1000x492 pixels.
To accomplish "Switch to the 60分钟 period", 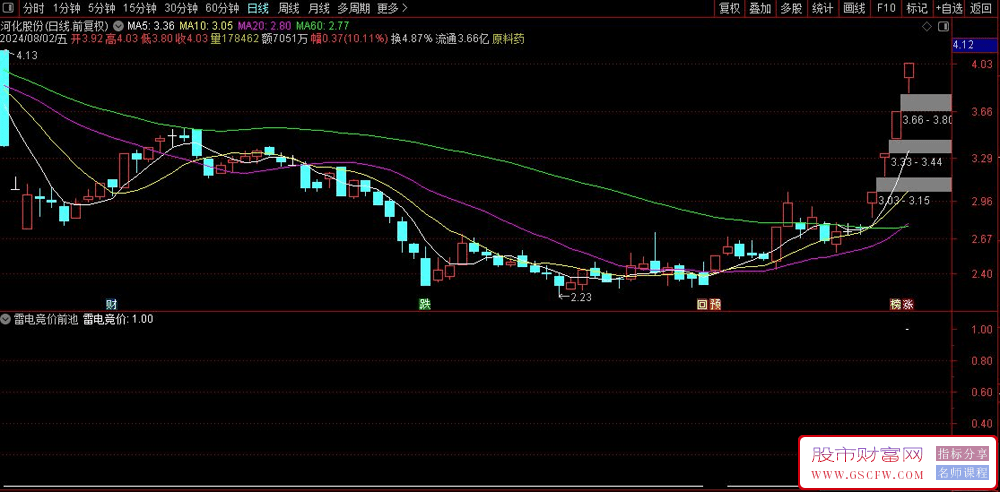I will point(221,8).
